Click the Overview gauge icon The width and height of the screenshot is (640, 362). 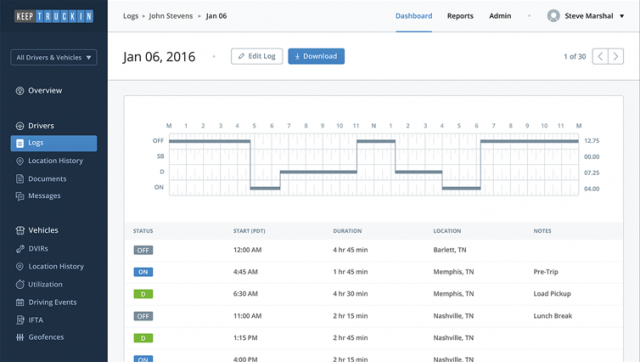[x=20, y=91]
